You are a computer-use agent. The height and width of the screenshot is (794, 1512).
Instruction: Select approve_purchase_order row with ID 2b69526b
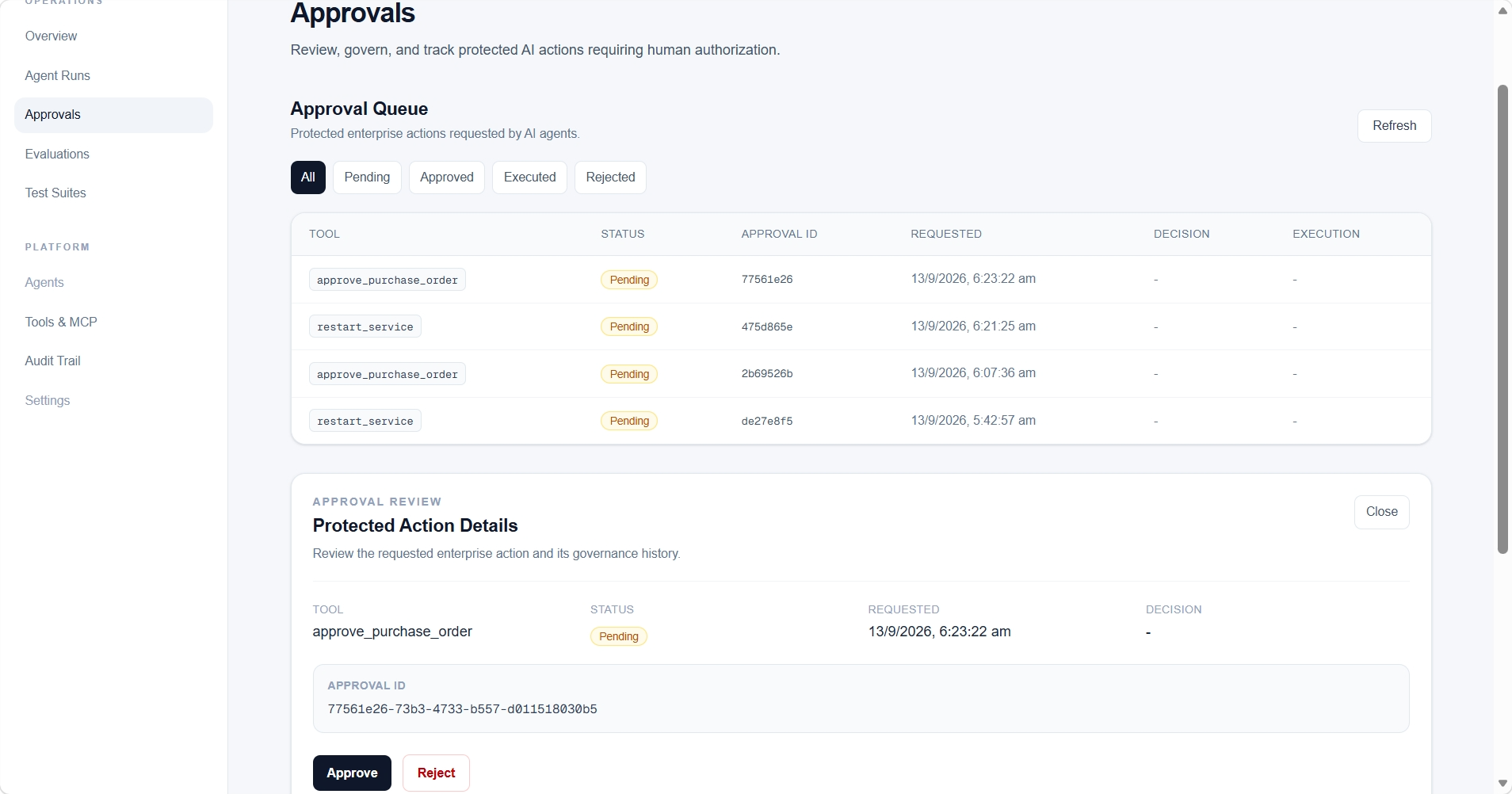pos(861,374)
